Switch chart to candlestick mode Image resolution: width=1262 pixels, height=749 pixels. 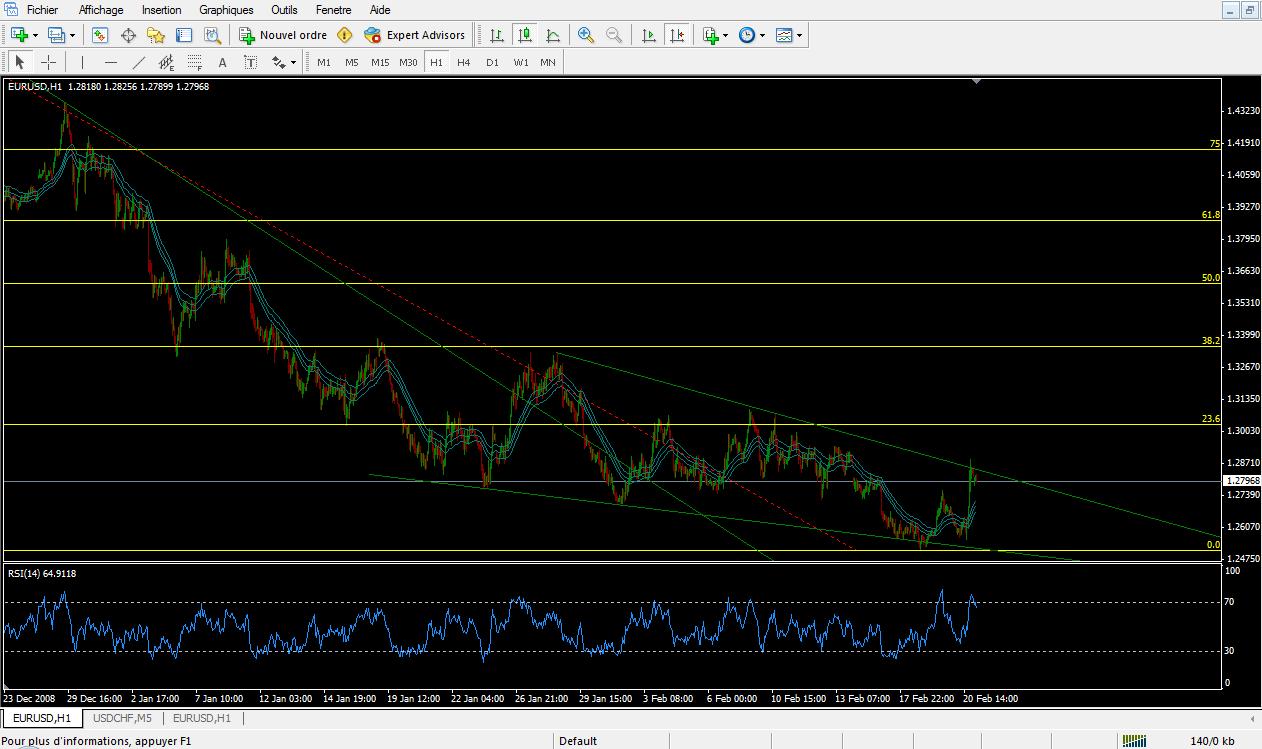point(524,35)
